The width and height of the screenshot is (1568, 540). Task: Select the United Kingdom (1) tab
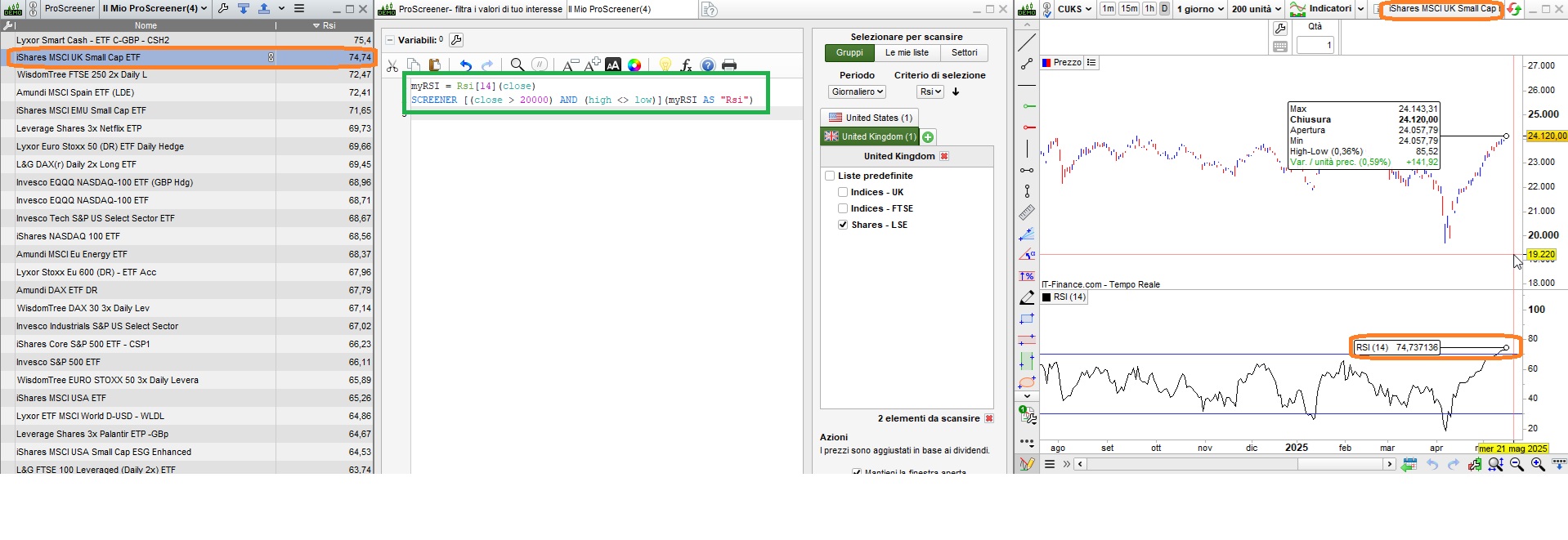click(870, 136)
